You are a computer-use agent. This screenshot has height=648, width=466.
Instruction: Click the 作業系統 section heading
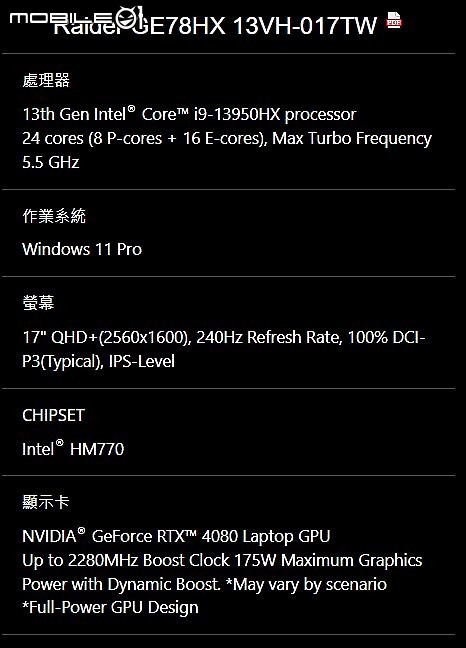[x=54, y=216]
